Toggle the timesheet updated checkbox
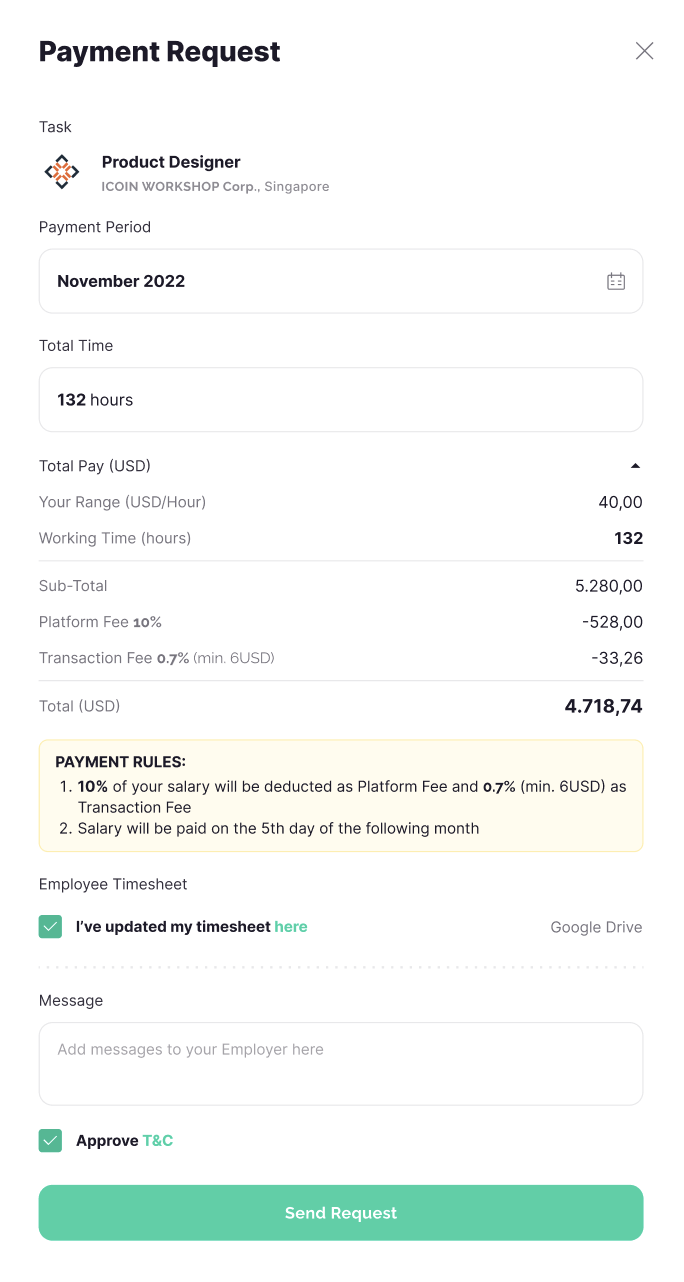Viewport: 684px width, 1282px height. [51, 927]
